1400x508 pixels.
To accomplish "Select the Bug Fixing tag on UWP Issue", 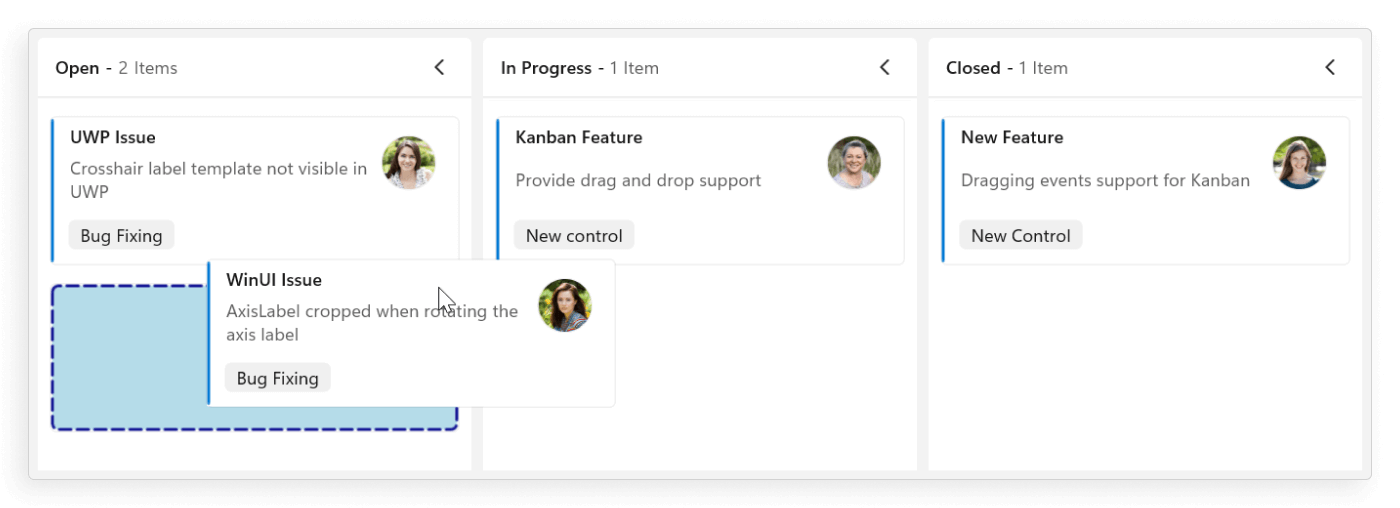I will 121,236.
